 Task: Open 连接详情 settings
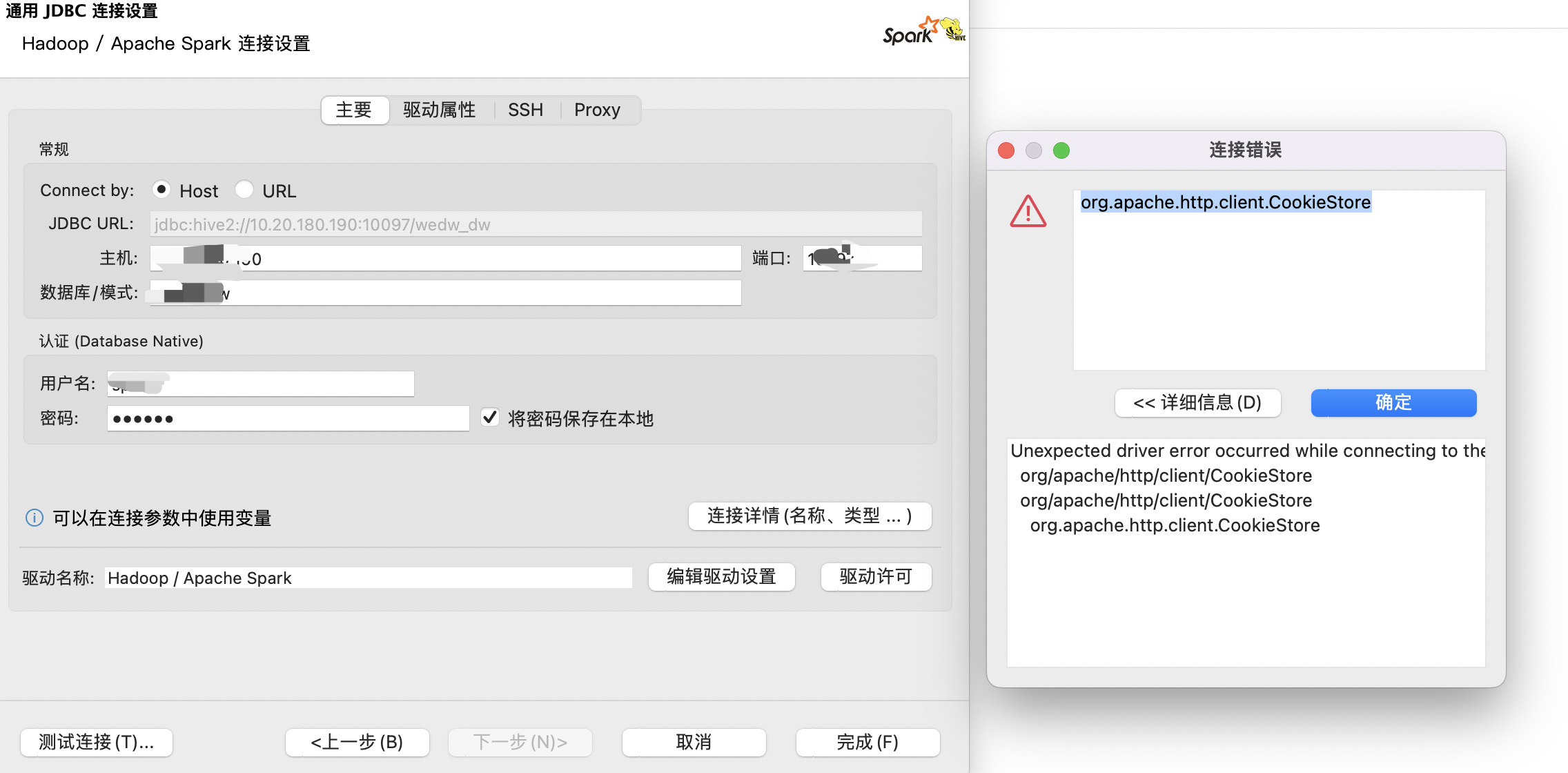[809, 516]
